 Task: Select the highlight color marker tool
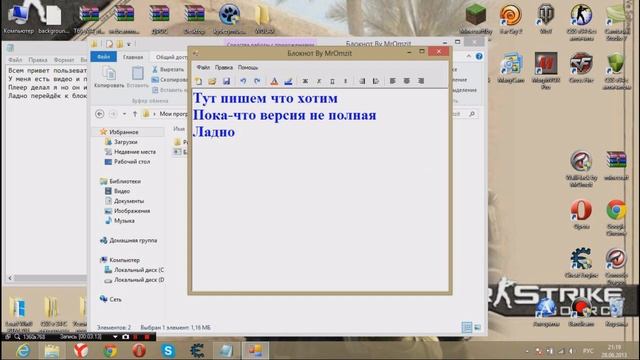288,81
